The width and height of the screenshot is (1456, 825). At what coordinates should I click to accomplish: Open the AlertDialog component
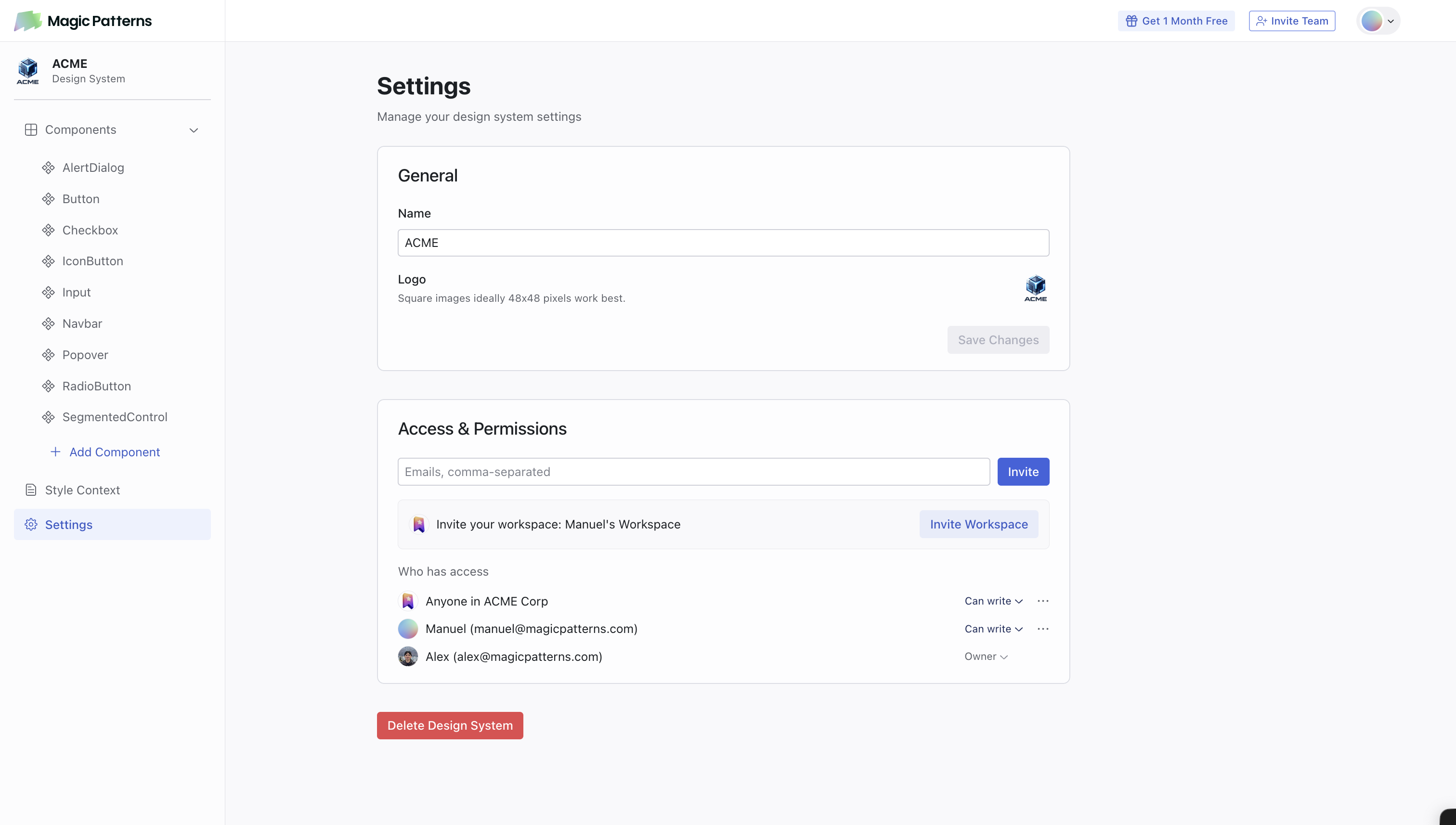93,168
